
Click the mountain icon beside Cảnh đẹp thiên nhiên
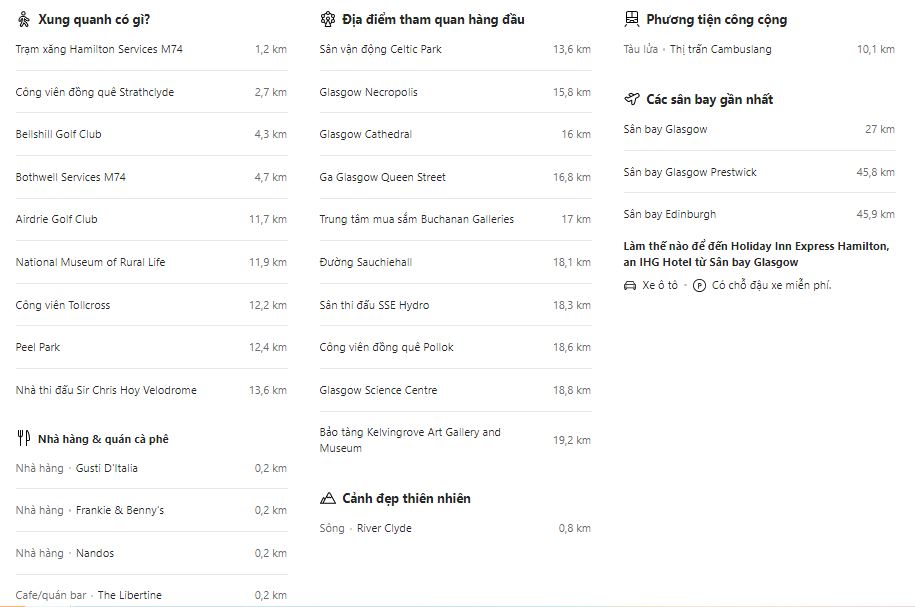327,498
